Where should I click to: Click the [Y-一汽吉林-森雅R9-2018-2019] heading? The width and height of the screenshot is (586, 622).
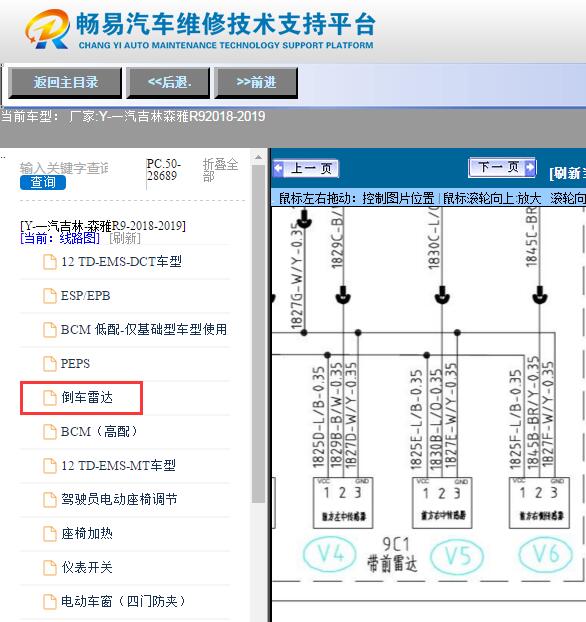click(103, 226)
